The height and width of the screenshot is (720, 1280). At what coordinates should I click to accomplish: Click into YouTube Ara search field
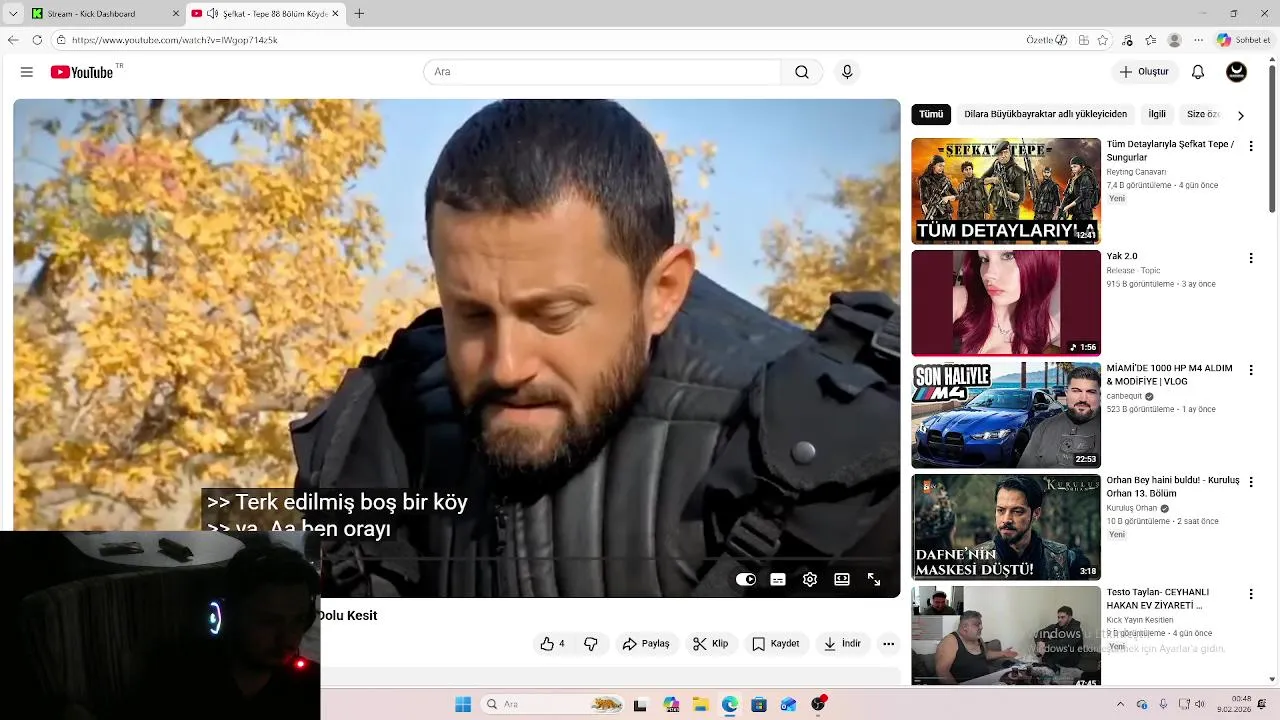pyautogui.click(x=602, y=72)
